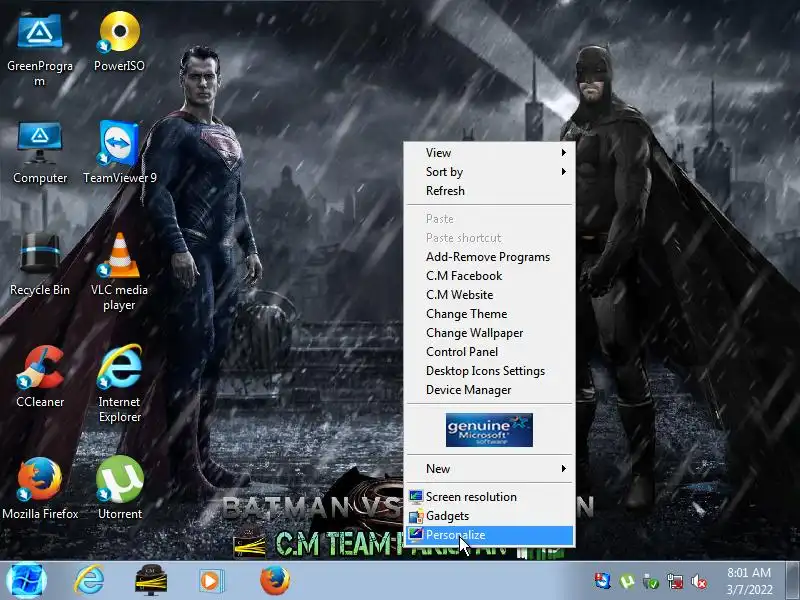Open the C.M pinned taskbar icon

[x=151, y=581]
